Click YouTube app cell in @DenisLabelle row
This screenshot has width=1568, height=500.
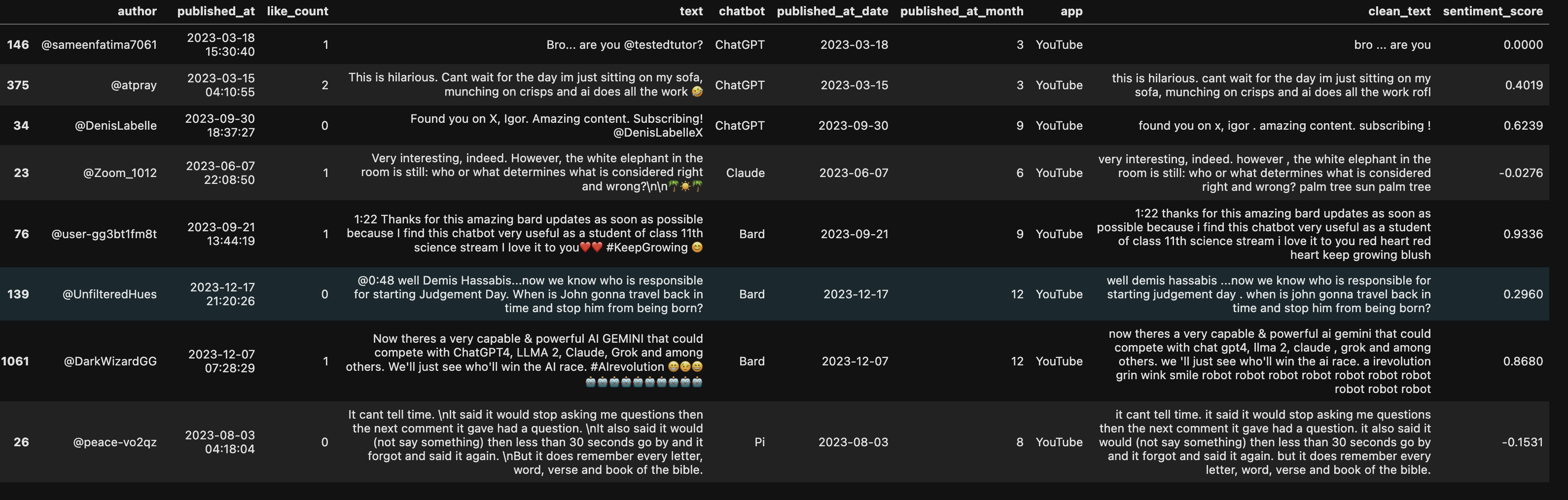coord(1059,125)
